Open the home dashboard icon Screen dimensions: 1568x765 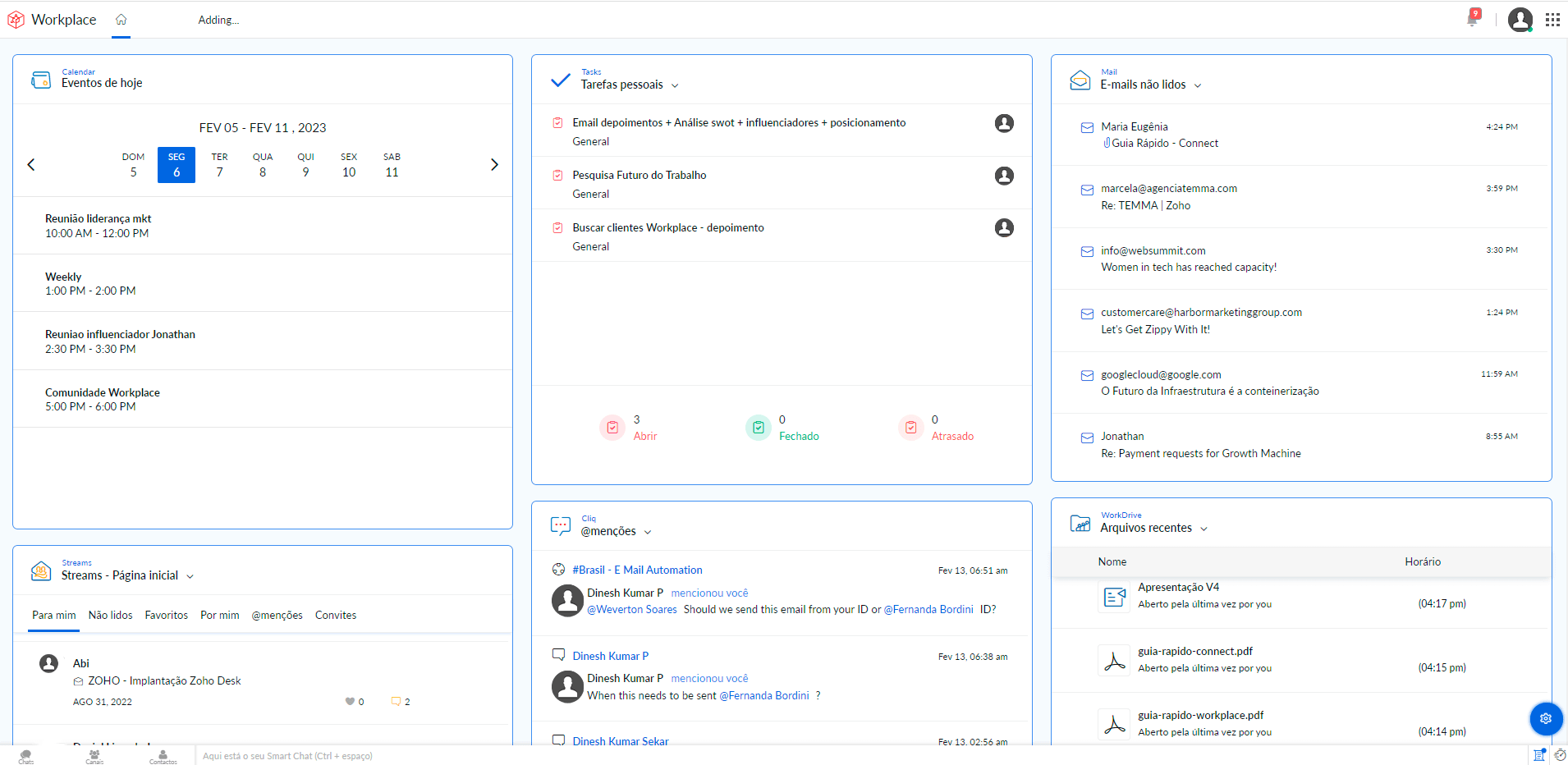pyautogui.click(x=121, y=20)
